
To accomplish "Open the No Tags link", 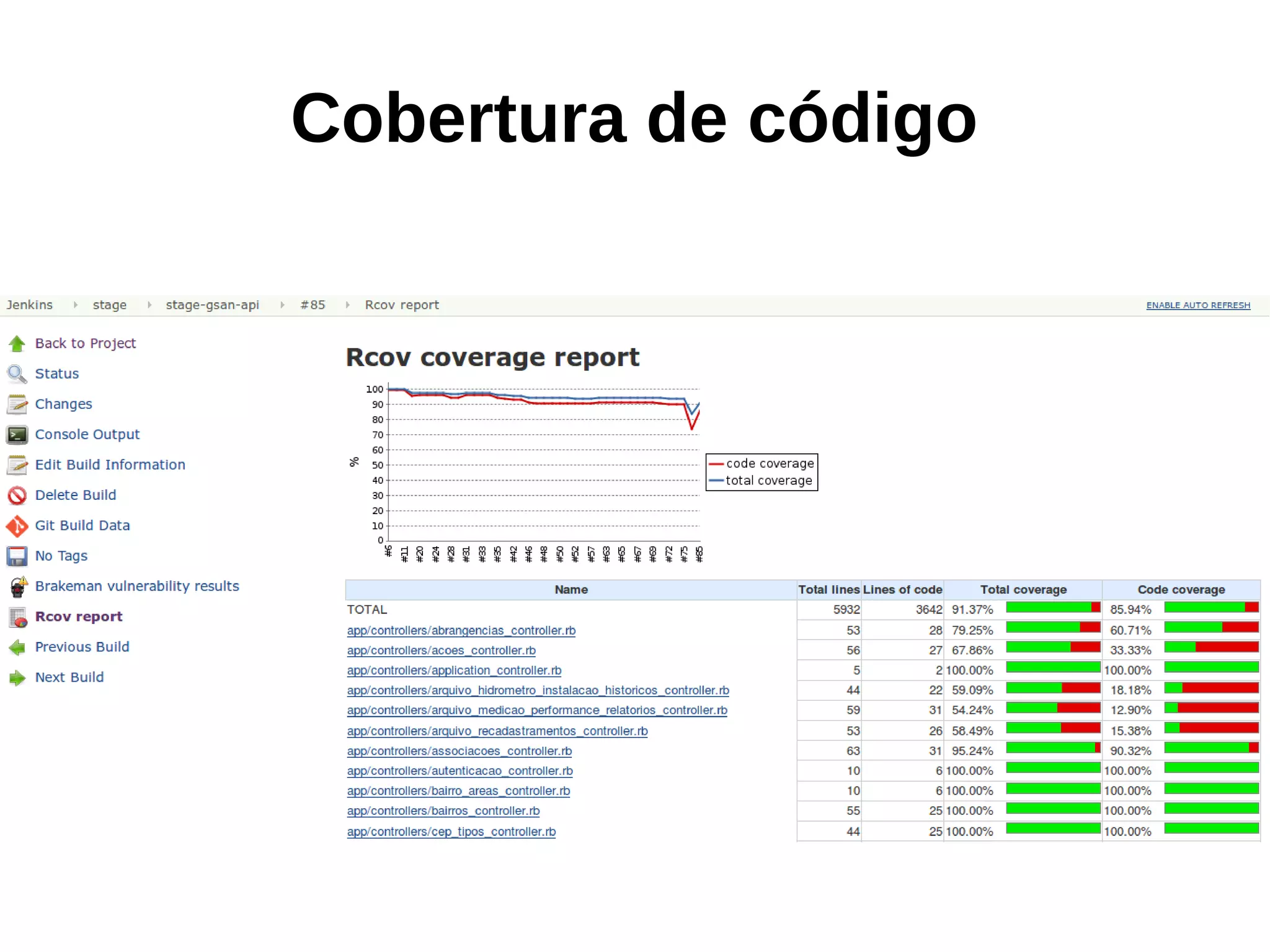I will pos(61,556).
